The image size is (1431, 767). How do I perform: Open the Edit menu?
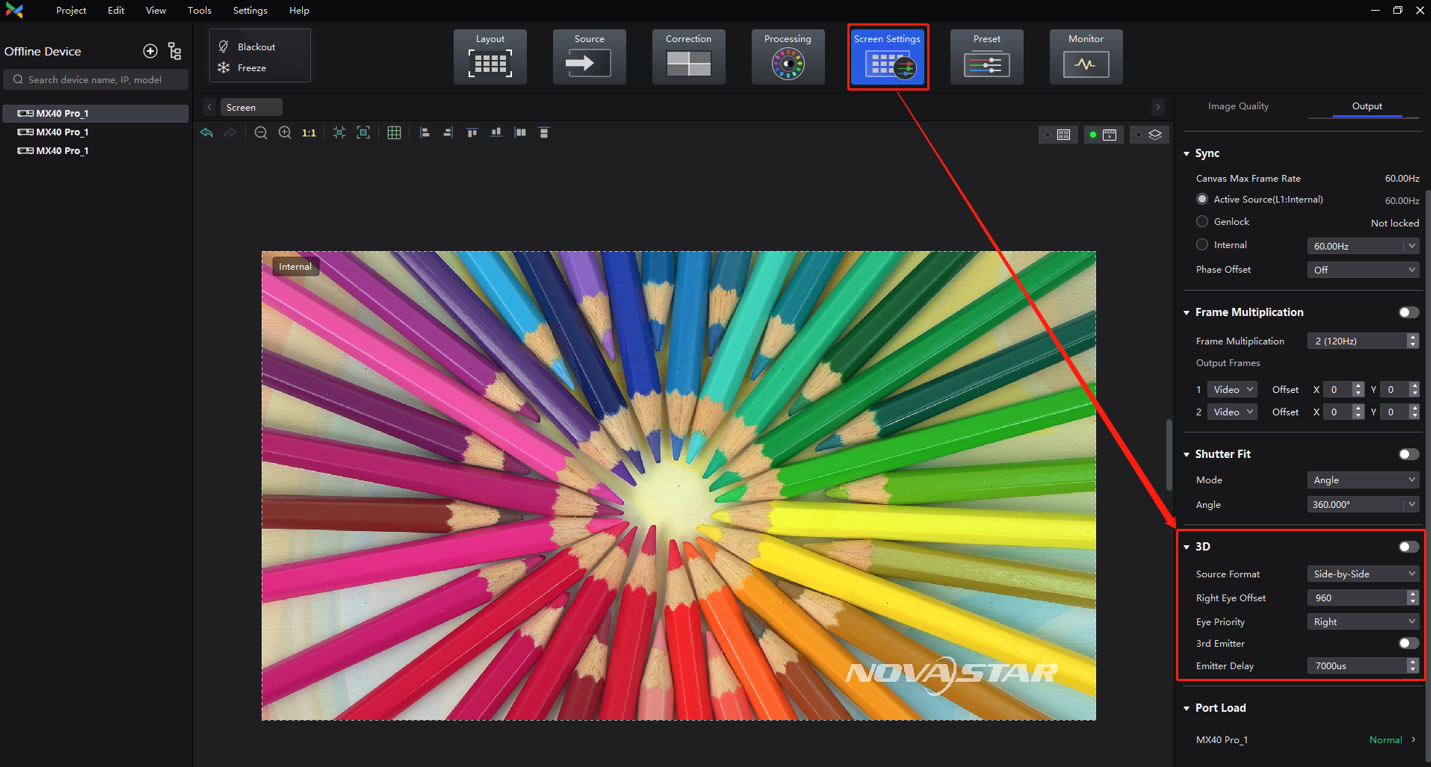point(116,11)
